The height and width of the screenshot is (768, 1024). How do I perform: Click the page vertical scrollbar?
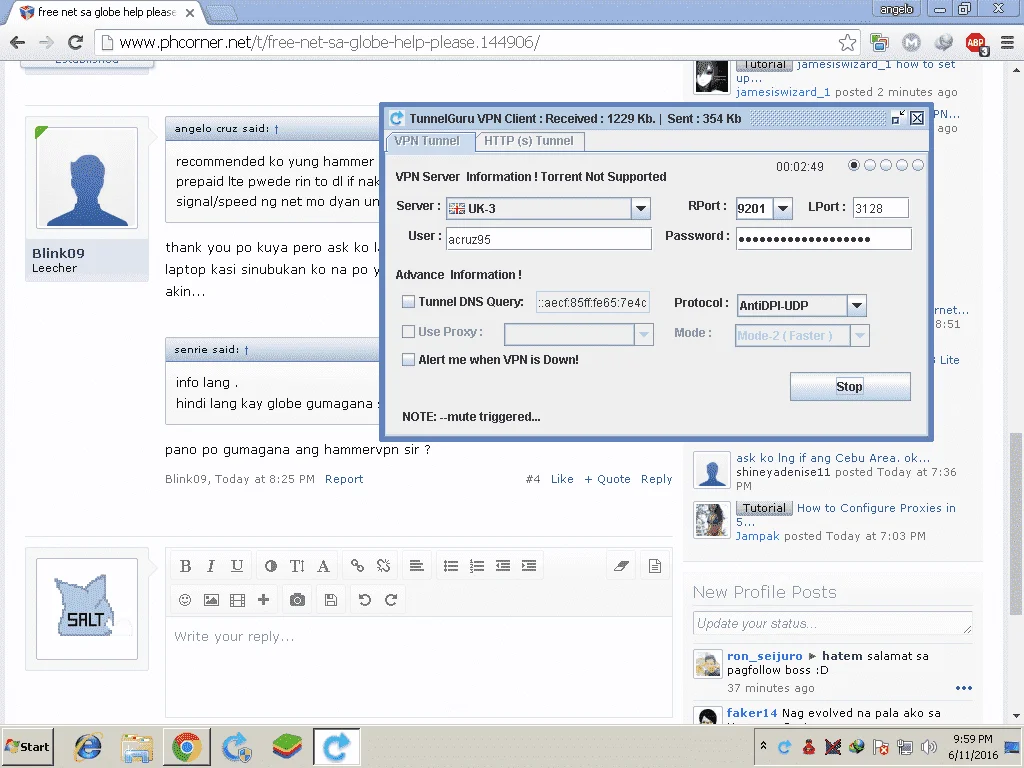[1016, 522]
